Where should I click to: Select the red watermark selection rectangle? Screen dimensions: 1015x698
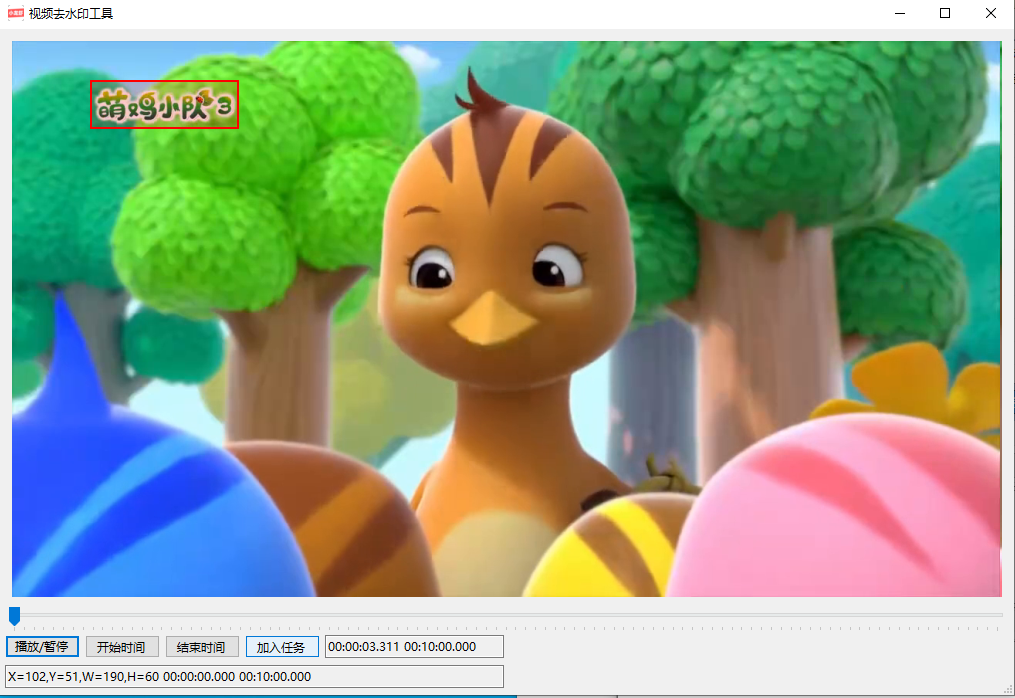(164, 105)
